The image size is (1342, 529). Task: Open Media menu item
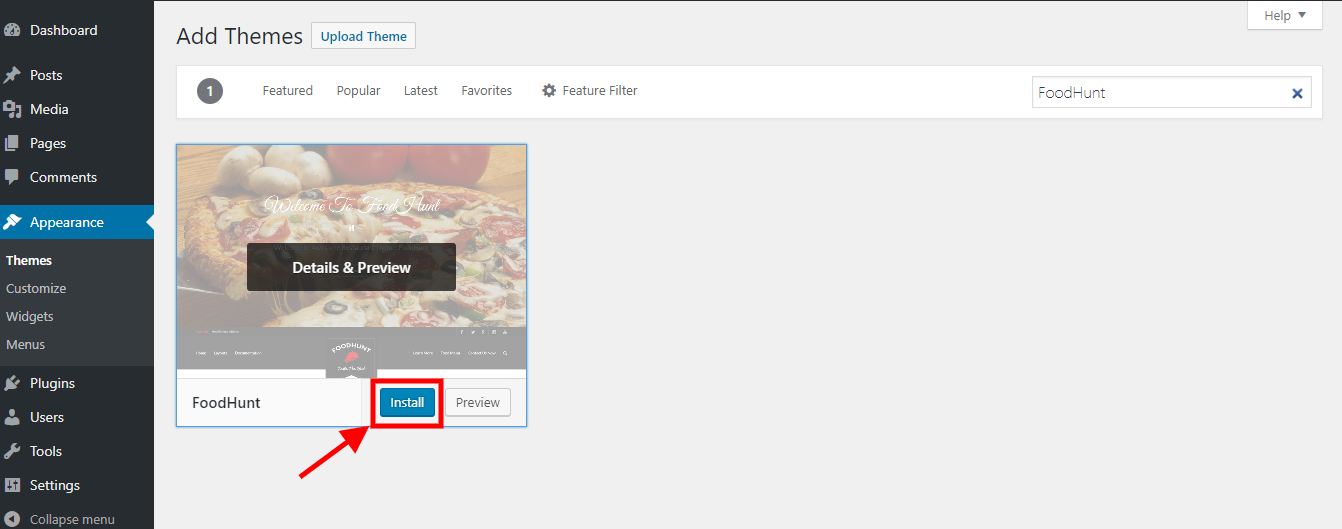pyautogui.click(x=77, y=109)
